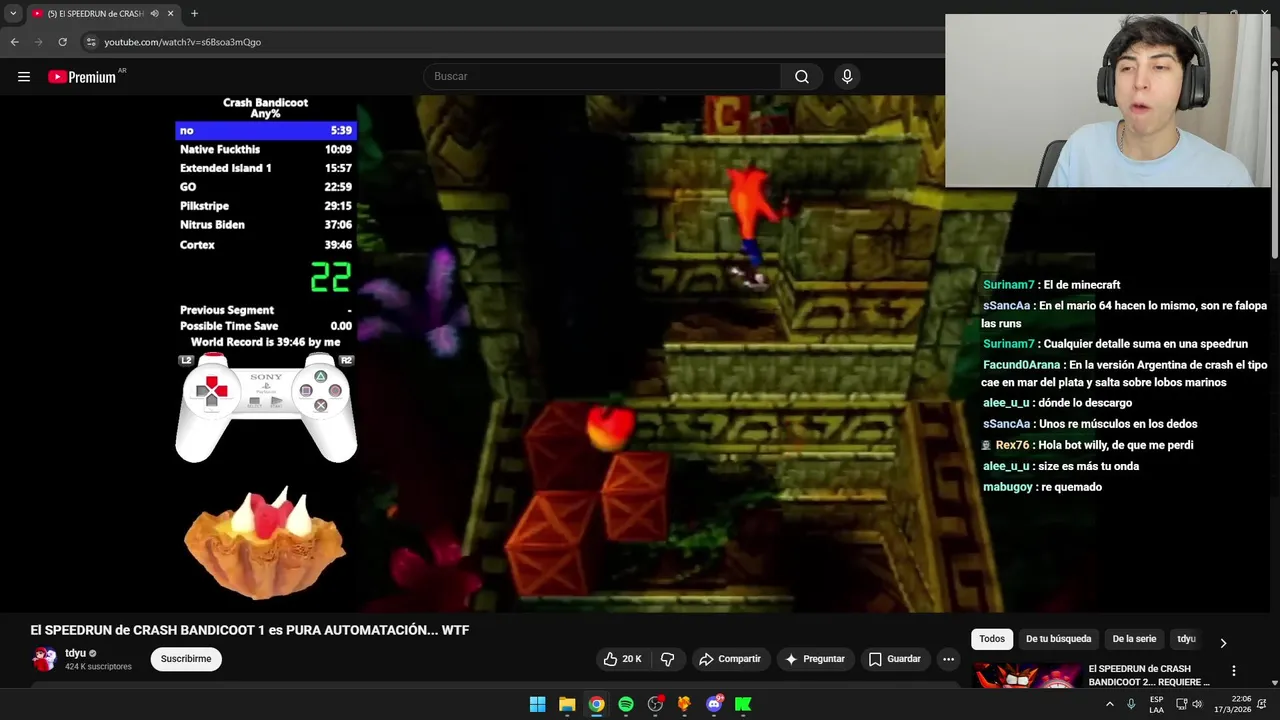The width and height of the screenshot is (1280, 720).
Task: Open the tab search dropdown arrow
Action: click(x=13, y=14)
